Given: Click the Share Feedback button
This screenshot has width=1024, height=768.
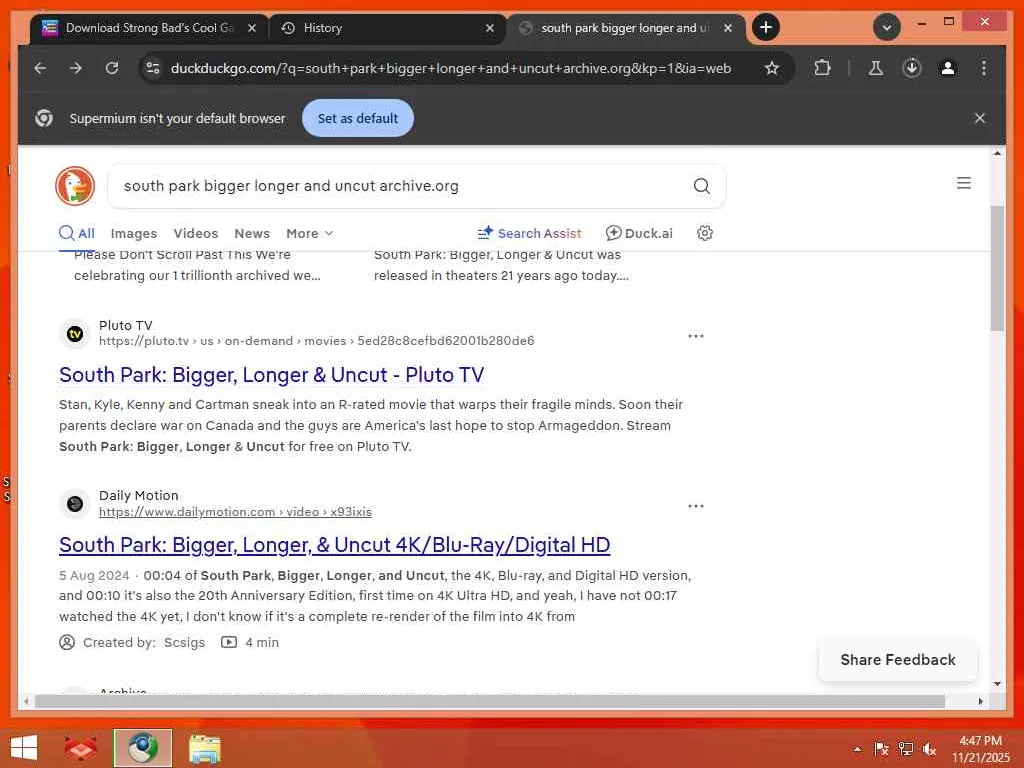Looking at the screenshot, I should (897, 660).
